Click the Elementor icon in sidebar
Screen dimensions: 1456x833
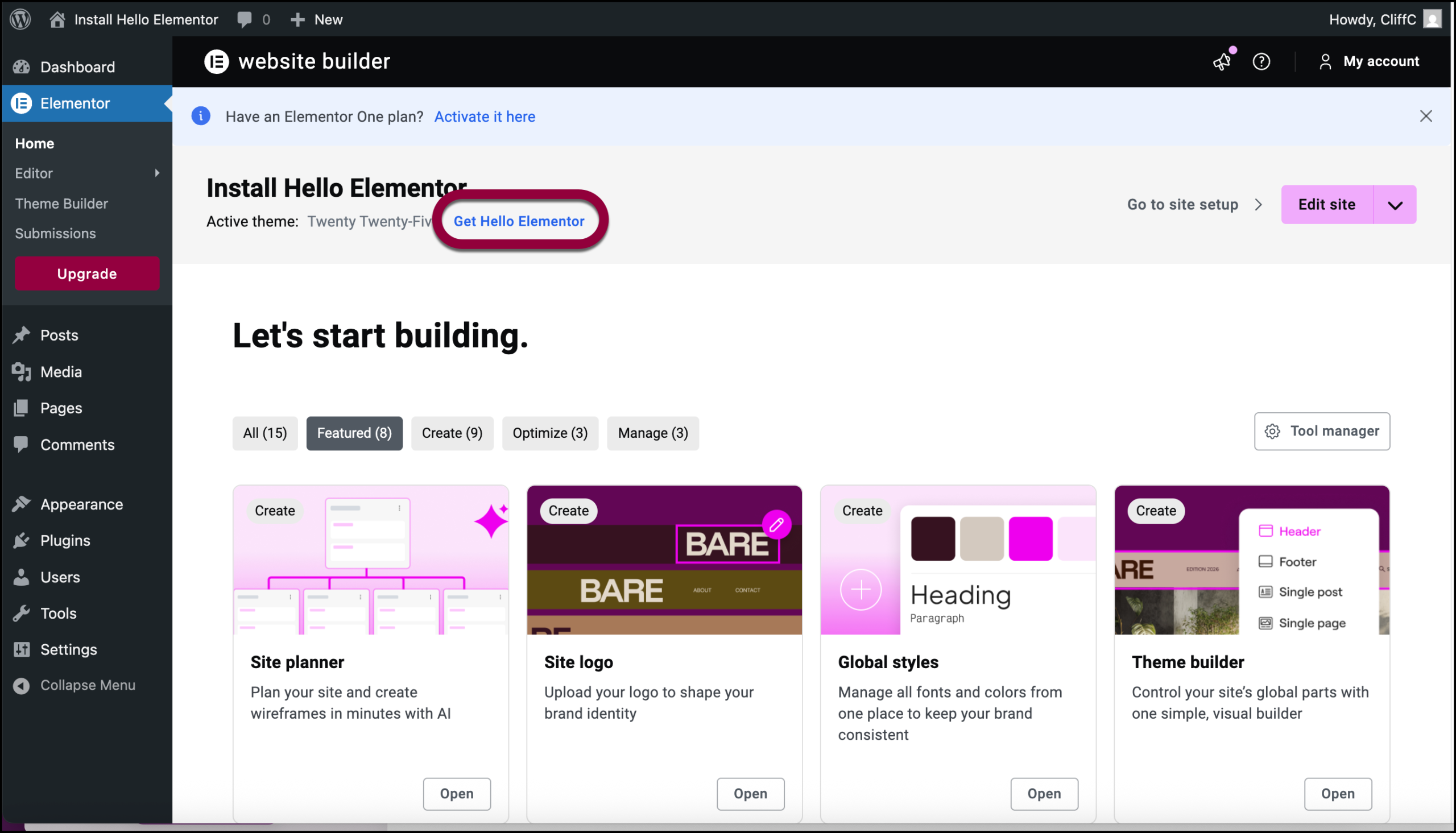point(21,103)
